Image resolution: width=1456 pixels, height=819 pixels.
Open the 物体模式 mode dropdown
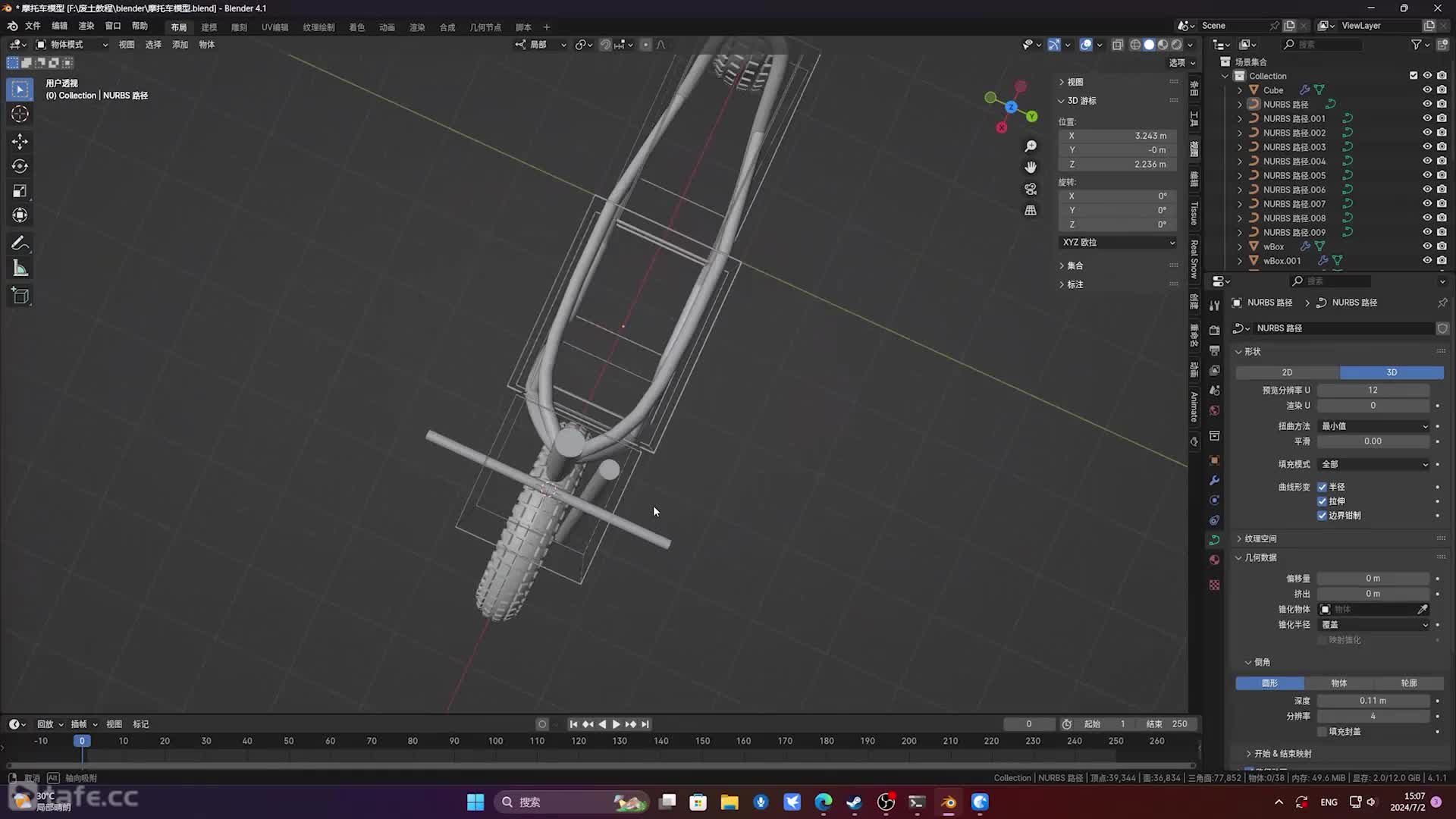coord(72,45)
